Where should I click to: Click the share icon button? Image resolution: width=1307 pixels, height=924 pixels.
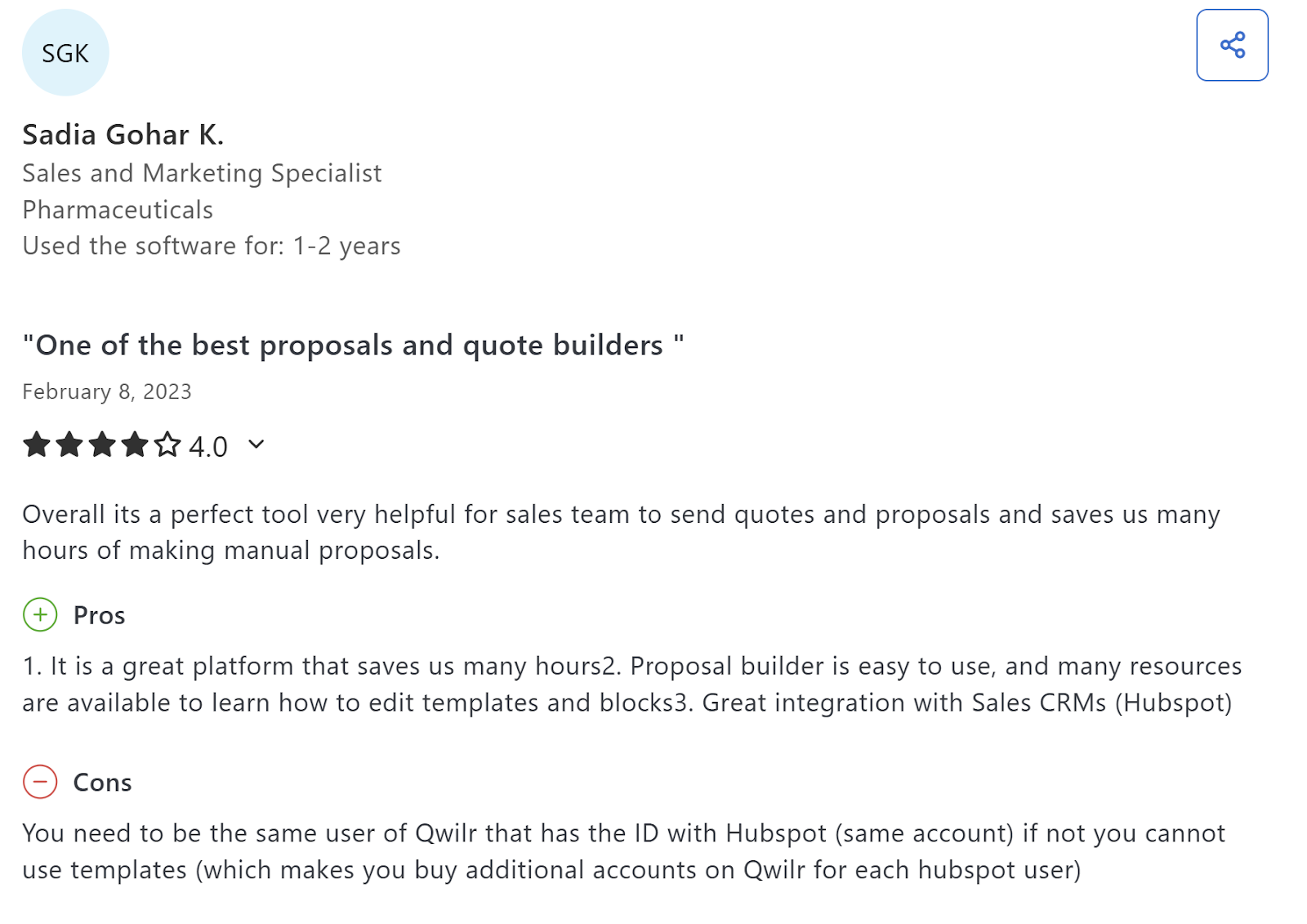coord(1232,45)
